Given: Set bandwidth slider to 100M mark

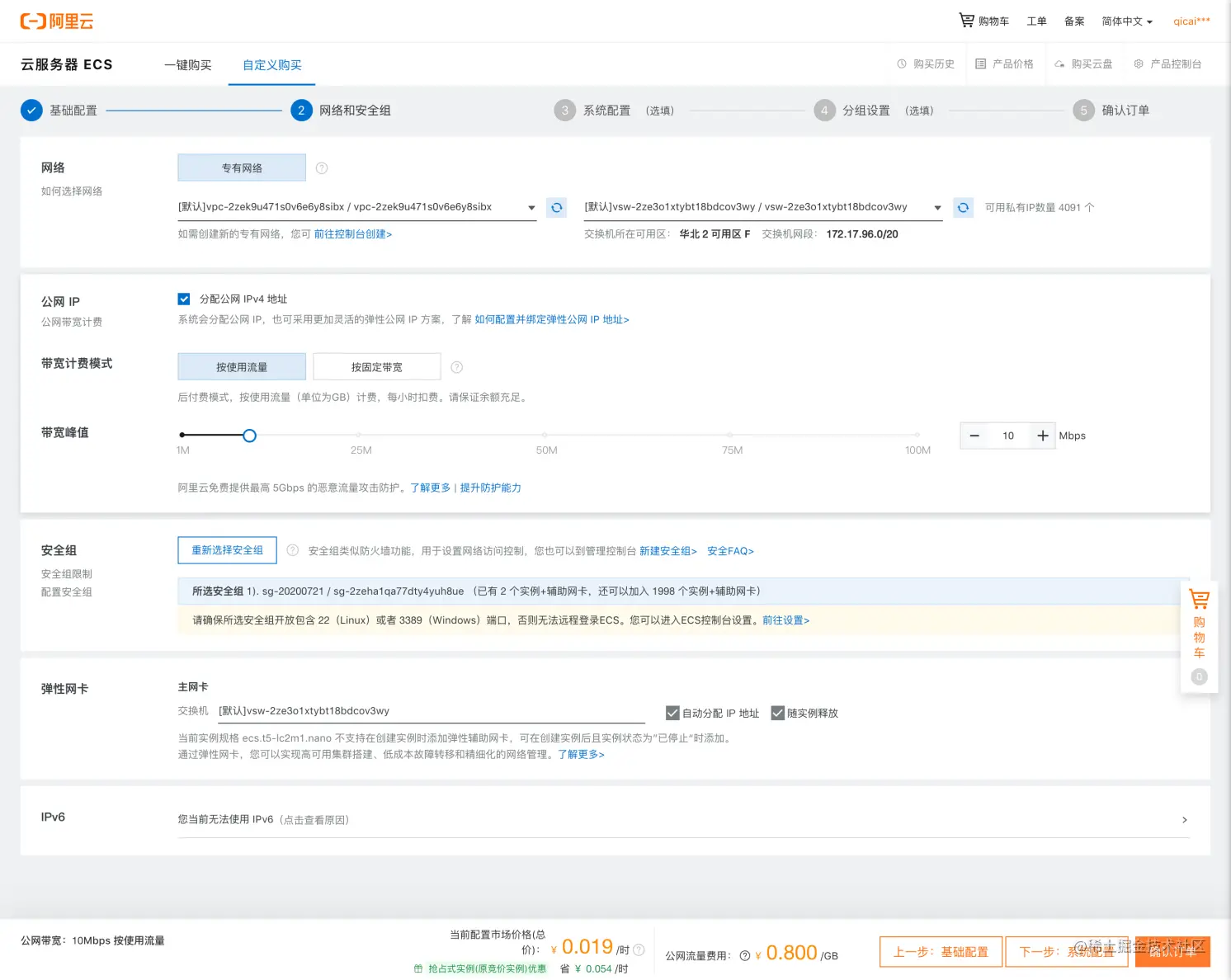Looking at the screenshot, I should tap(917, 435).
